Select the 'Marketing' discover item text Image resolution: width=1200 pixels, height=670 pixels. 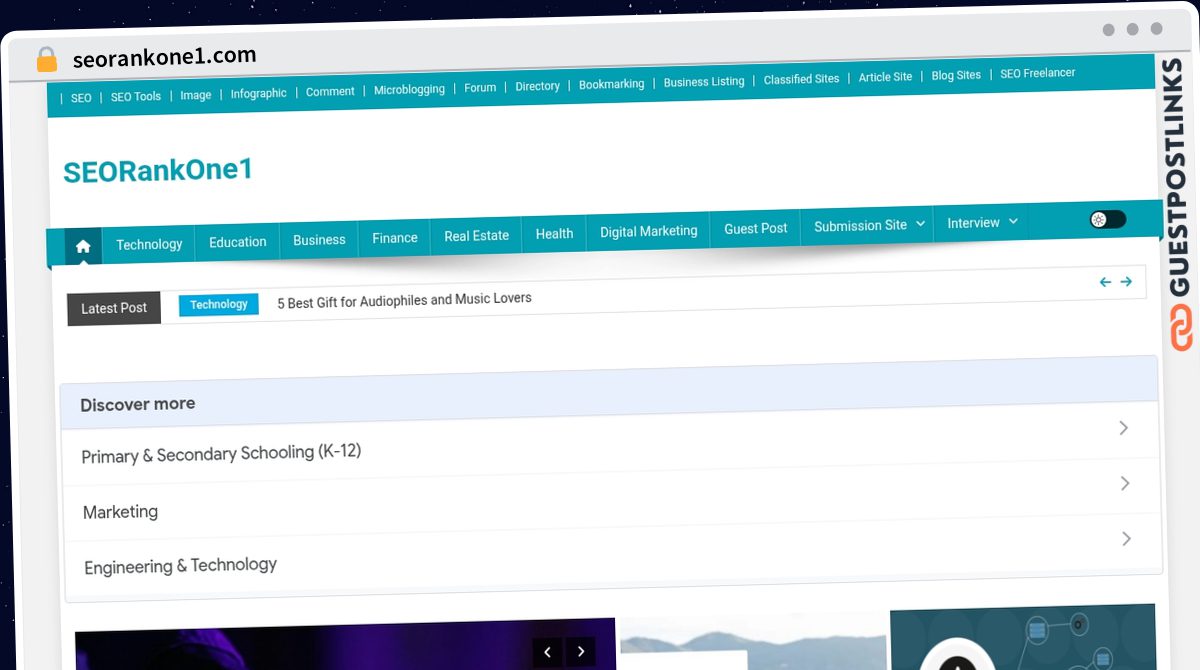(x=120, y=512)
